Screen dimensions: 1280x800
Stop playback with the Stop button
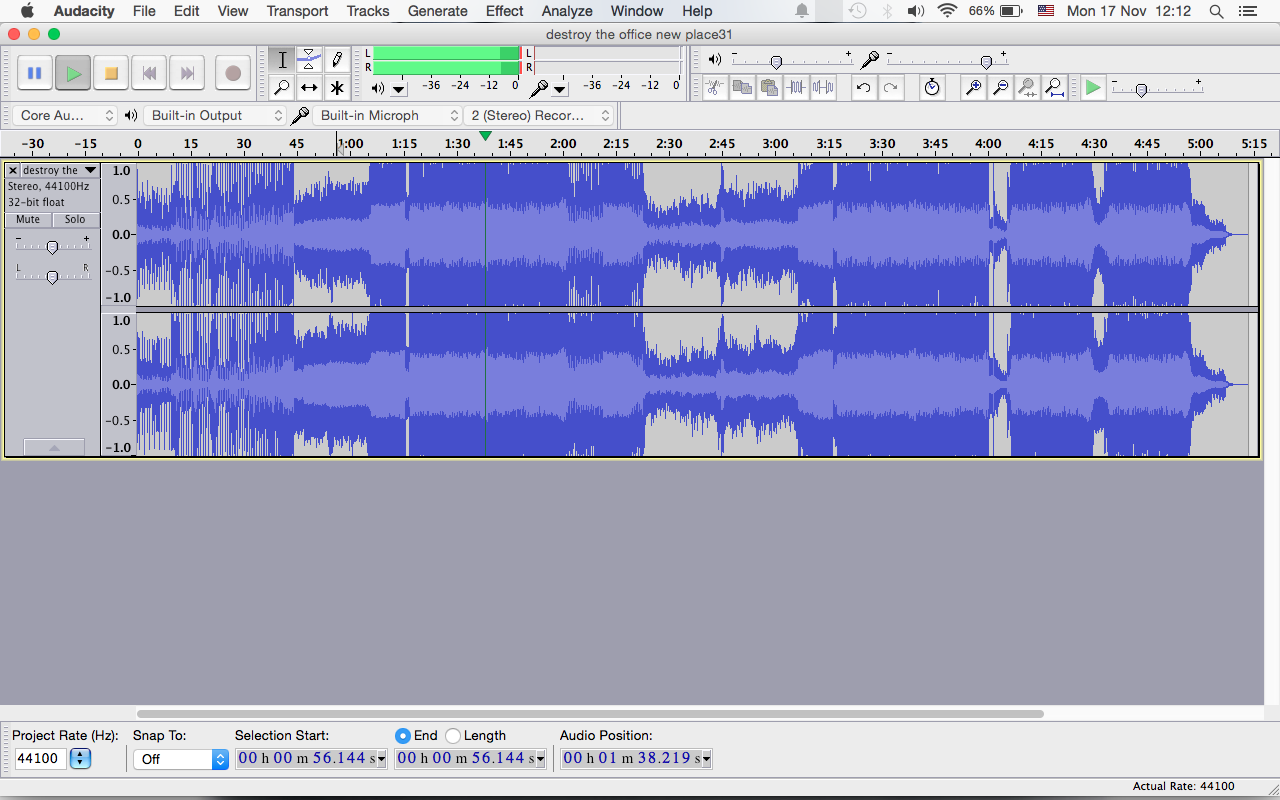[111, 73]
